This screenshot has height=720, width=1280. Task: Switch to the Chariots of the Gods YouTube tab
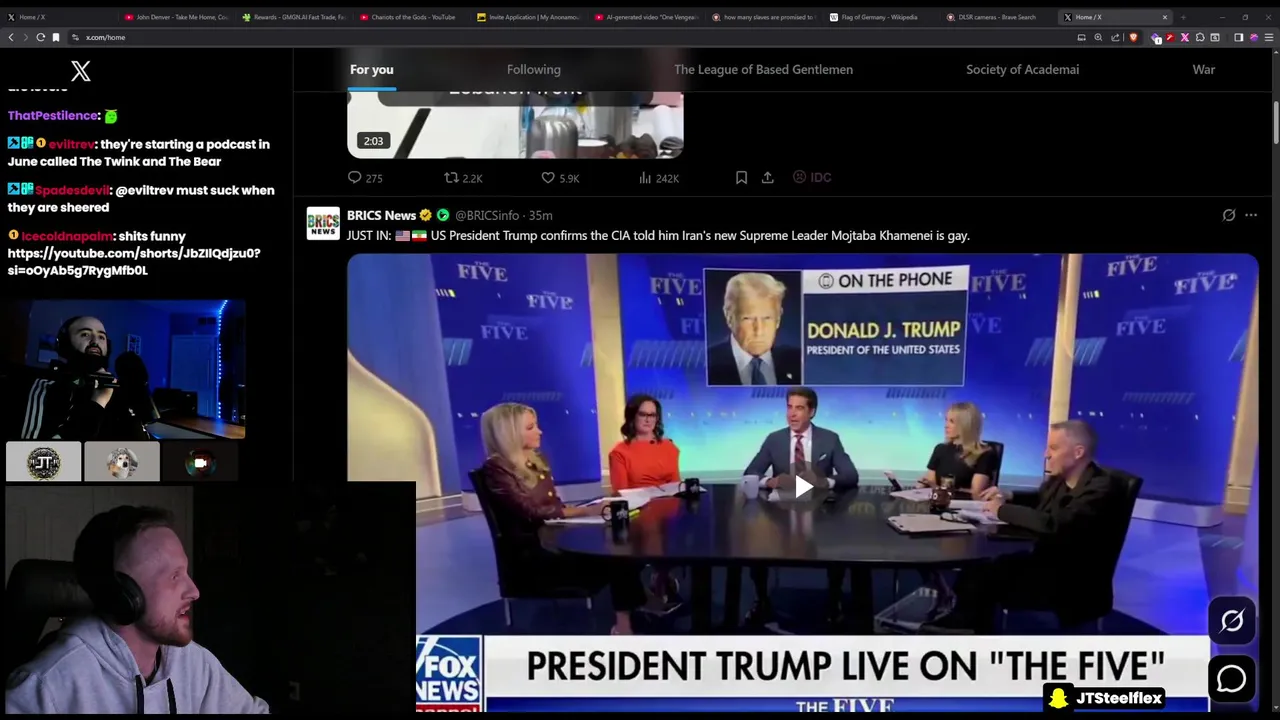pyautogui.click(x=412, y=17)
